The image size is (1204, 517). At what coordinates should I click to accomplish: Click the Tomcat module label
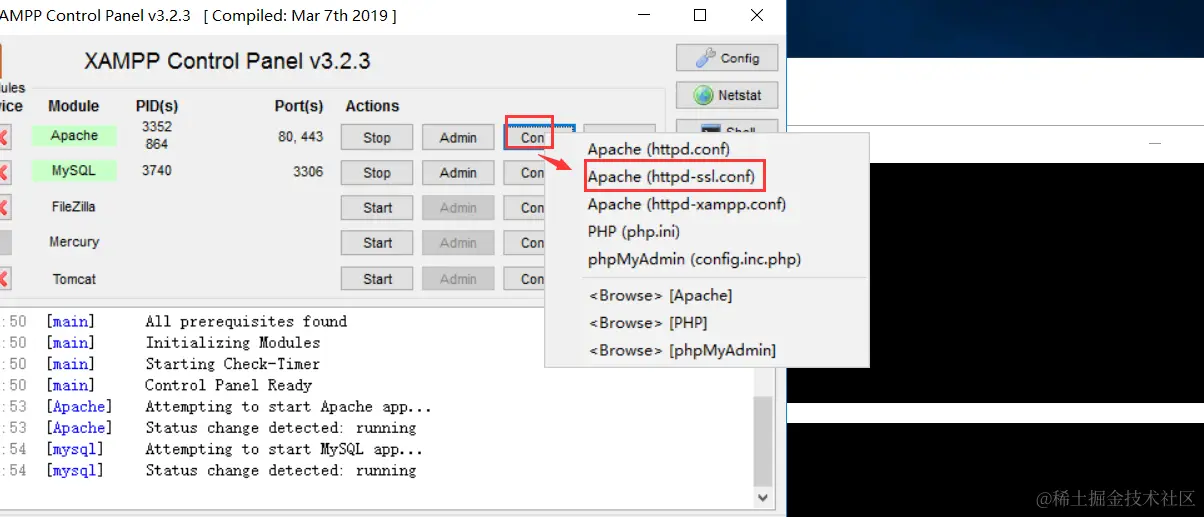tap(74, 278)
